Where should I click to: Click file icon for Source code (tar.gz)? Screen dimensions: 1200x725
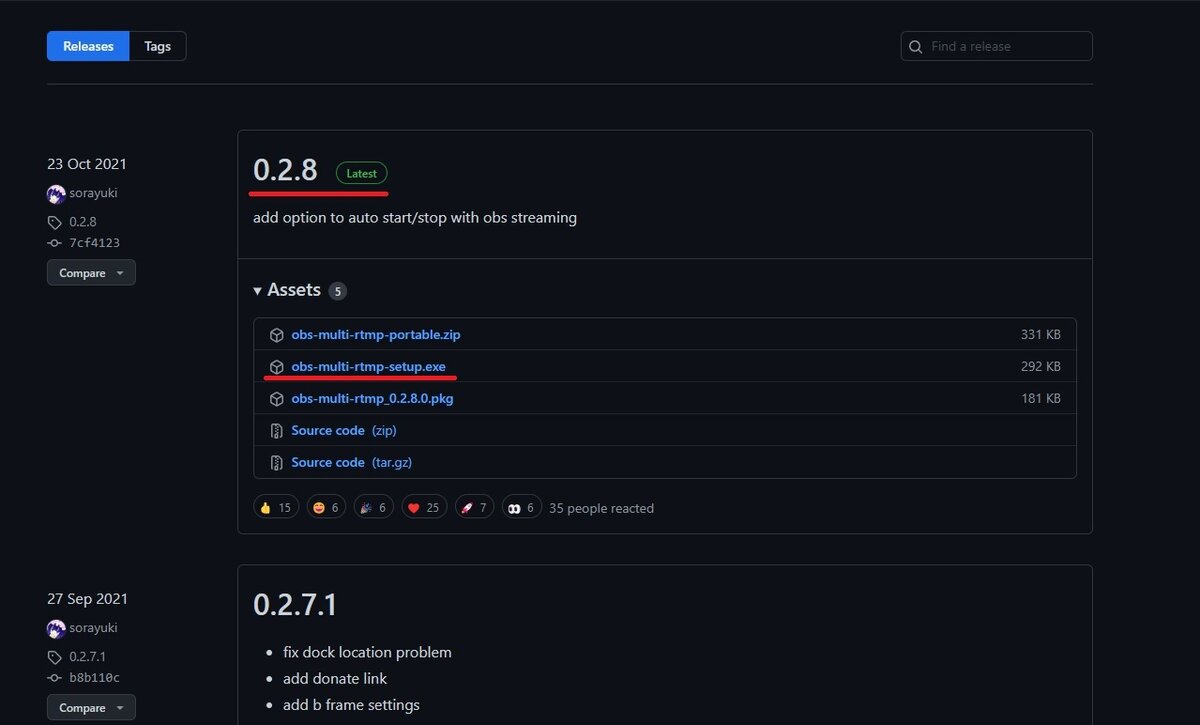click(277, 463)
